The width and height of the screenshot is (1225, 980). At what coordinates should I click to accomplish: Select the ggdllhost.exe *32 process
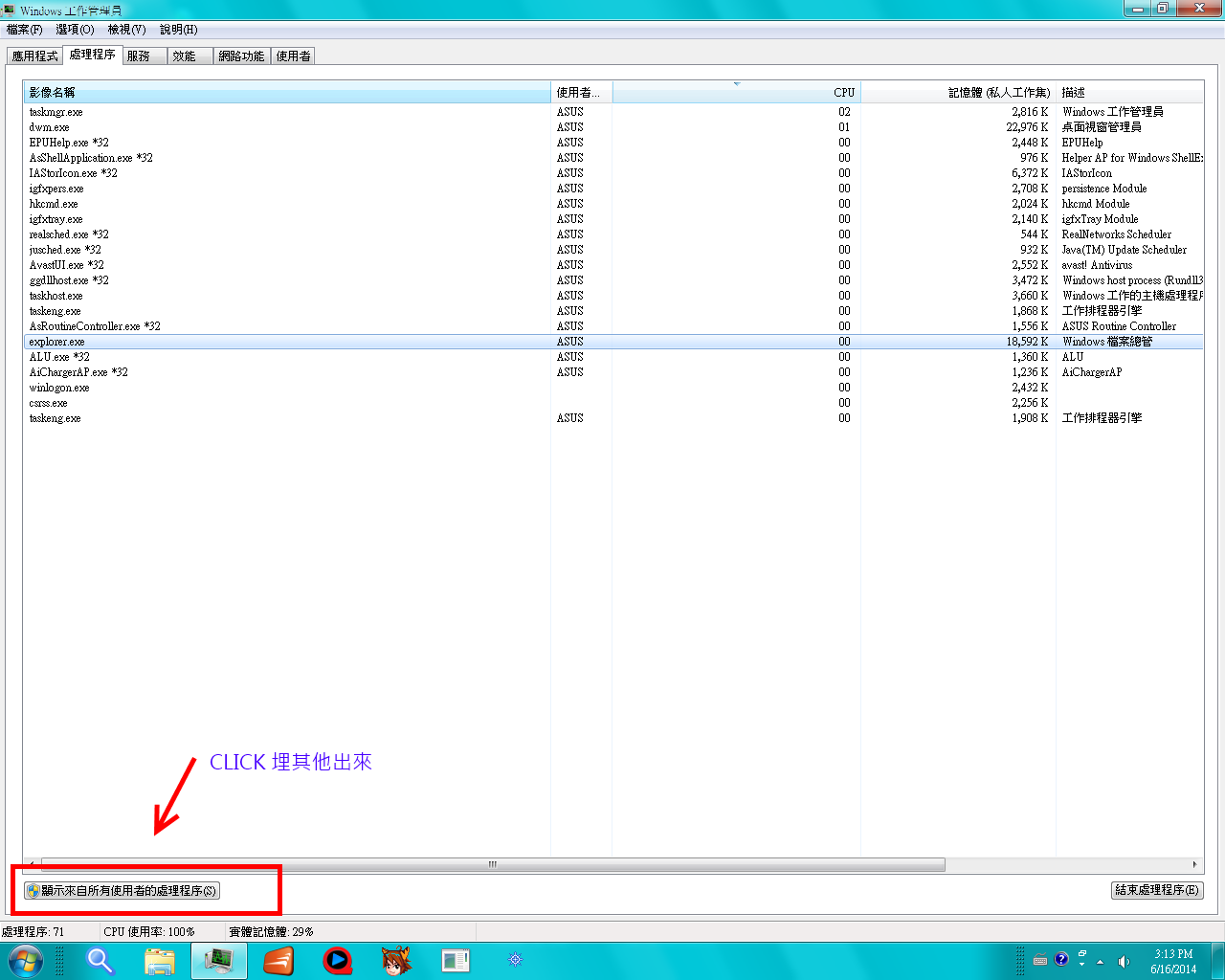[x=613, y=280]
